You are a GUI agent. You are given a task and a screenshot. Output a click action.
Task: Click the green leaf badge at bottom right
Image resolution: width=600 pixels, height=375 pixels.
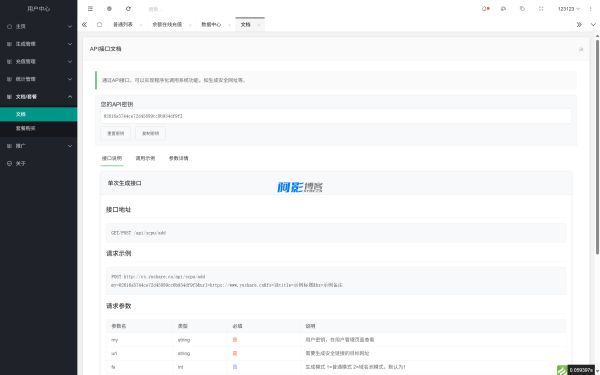pyautogui.click(x=562, y=370)
